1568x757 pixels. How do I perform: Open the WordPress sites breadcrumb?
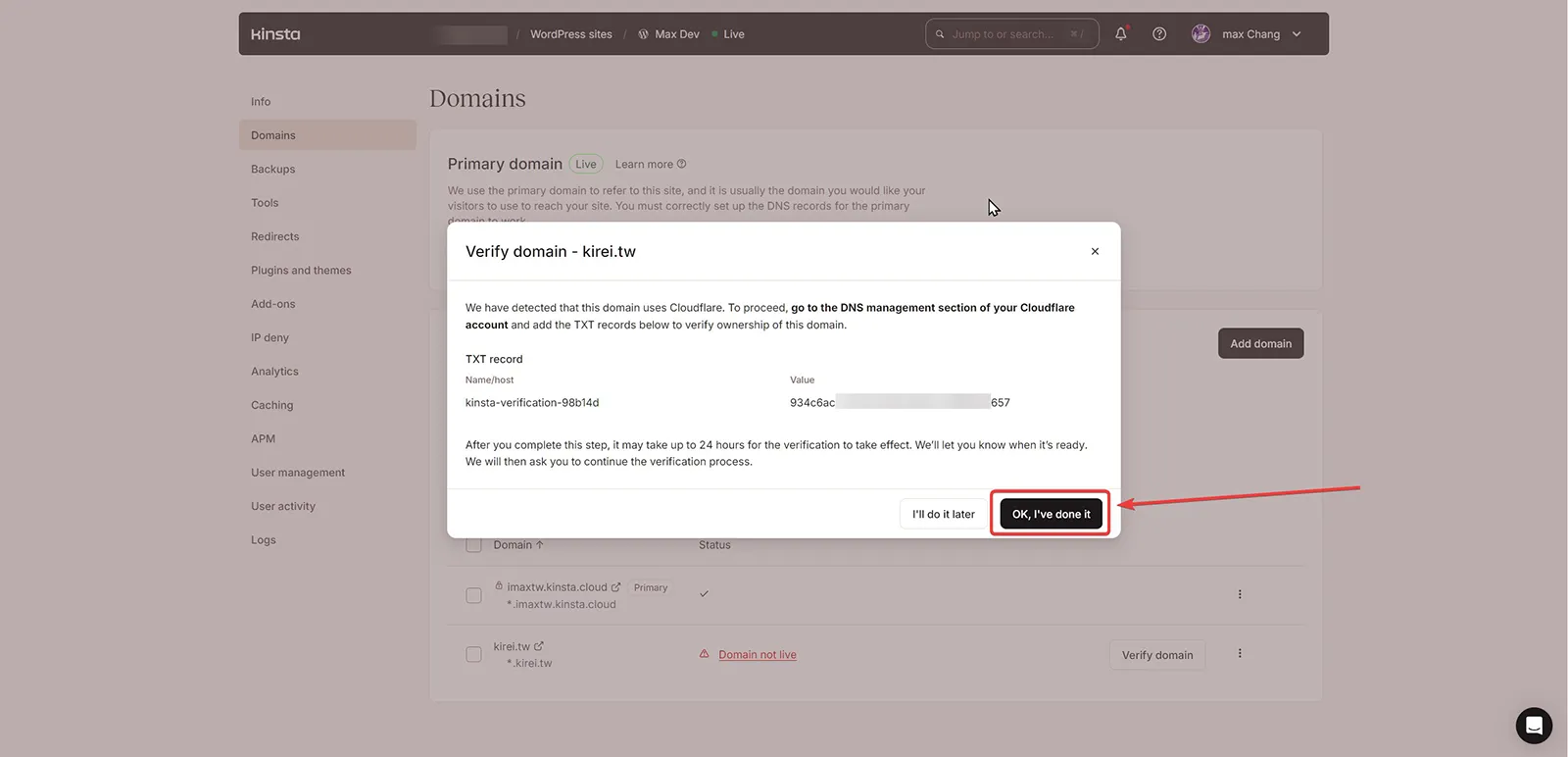571,34
